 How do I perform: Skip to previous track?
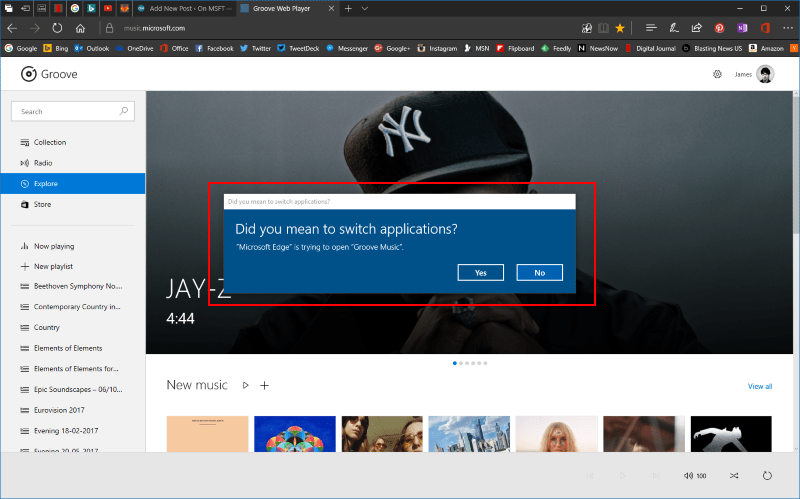coord(590,476)
